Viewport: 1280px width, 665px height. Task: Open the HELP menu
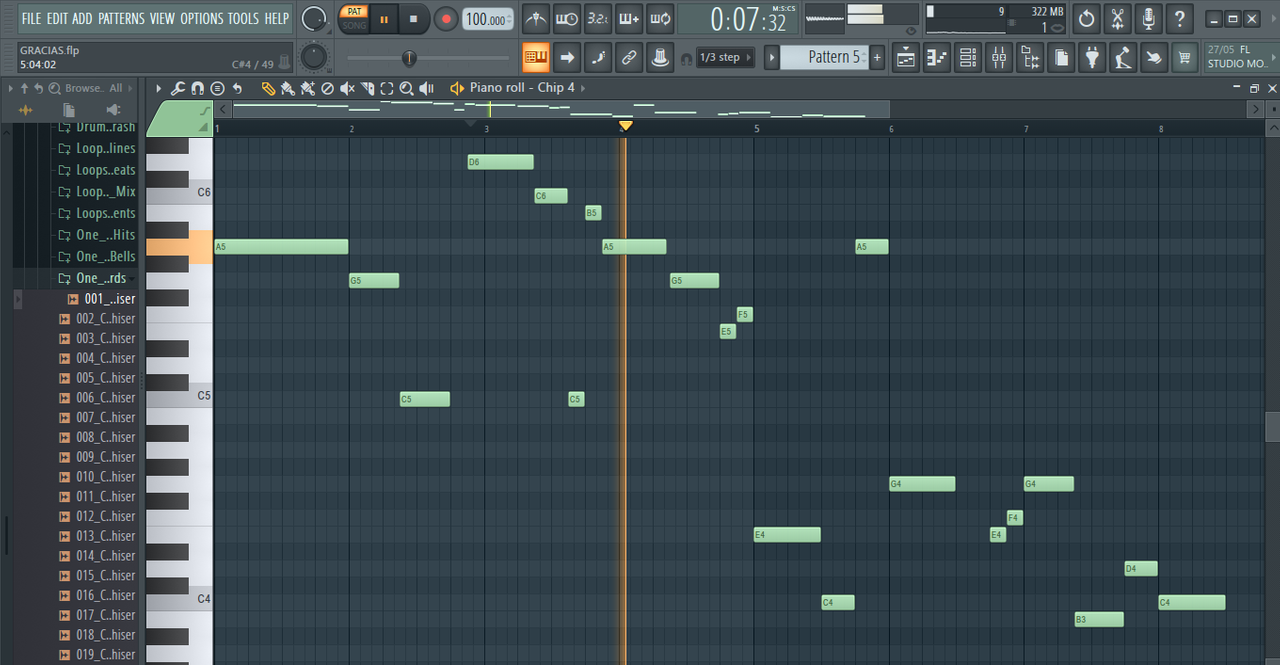click(276, 18)
